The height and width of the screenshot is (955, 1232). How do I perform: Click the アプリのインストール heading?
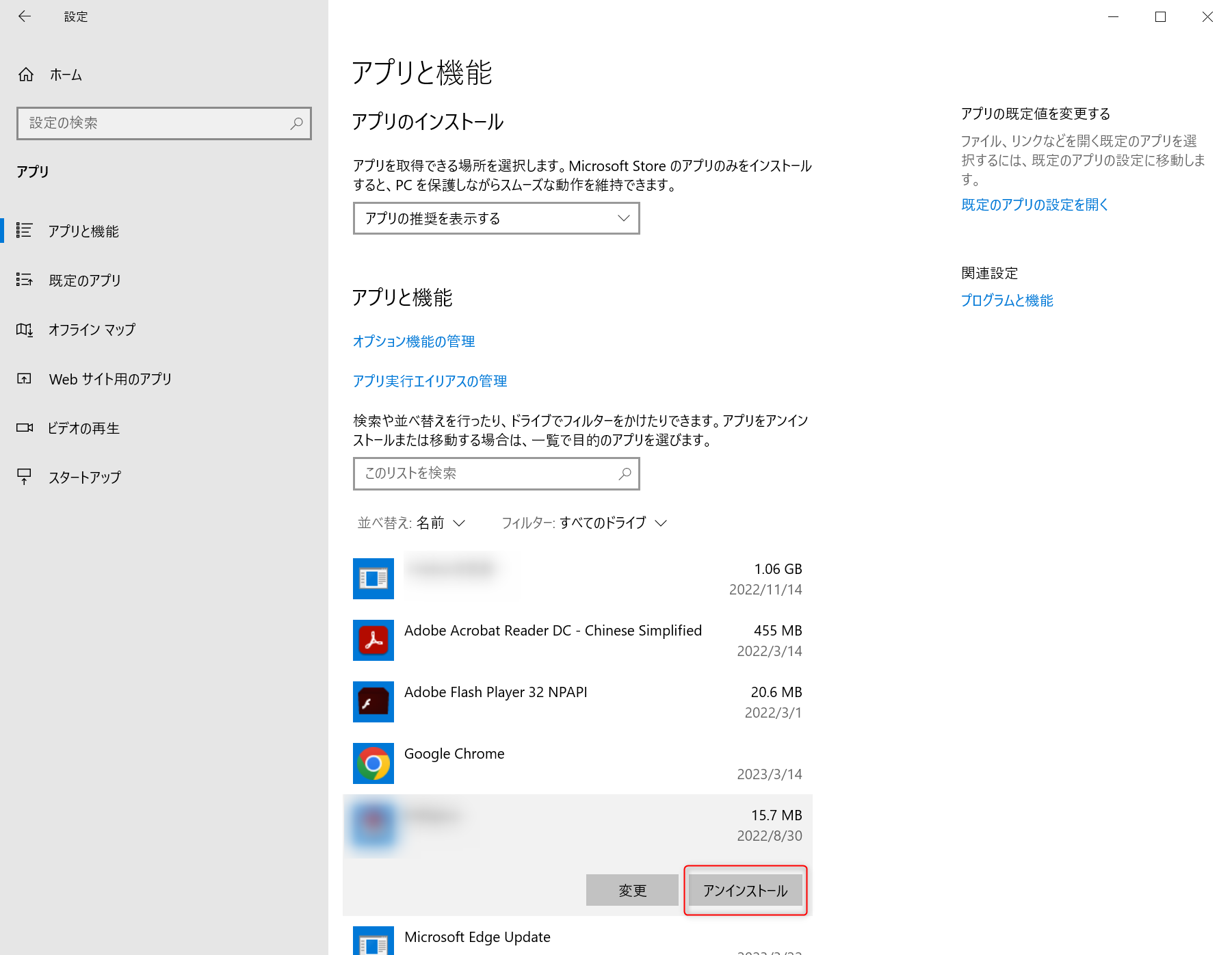pos(428,122)
